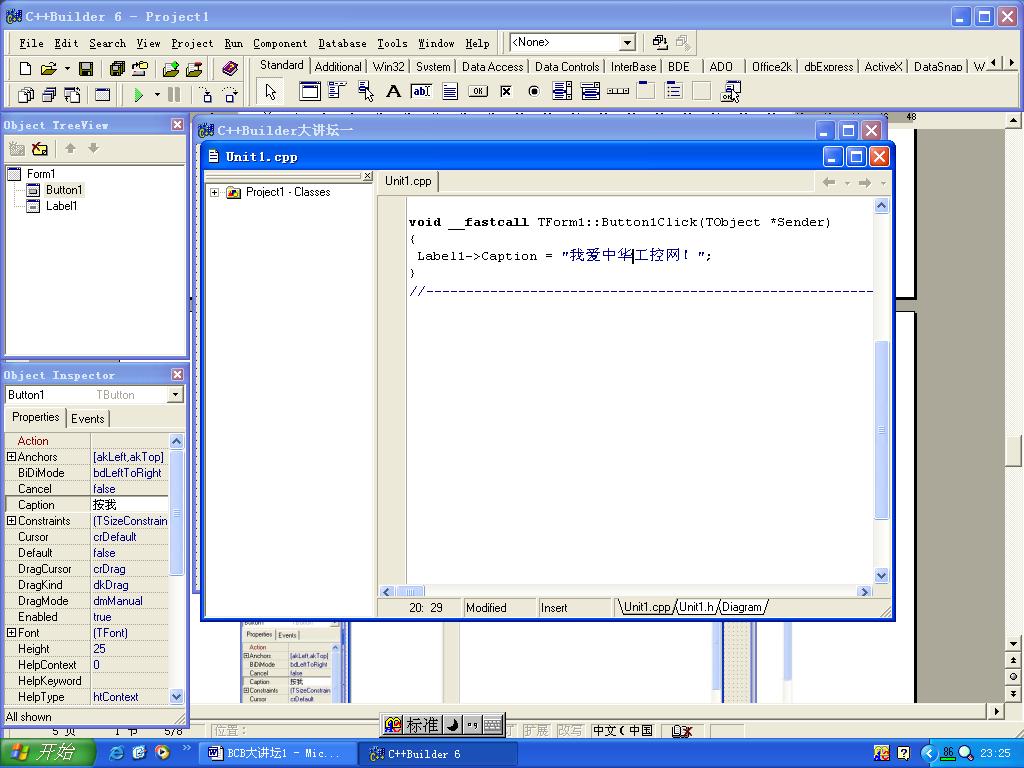Select the Label 'A' palette component
Screen dimensions: 1024x768
tap(393, 91)
